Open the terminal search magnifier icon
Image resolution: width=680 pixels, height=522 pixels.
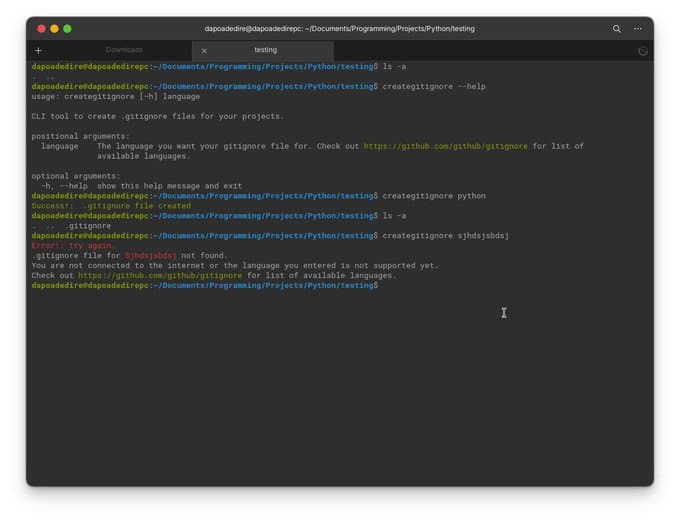click(x=617, y=29)
